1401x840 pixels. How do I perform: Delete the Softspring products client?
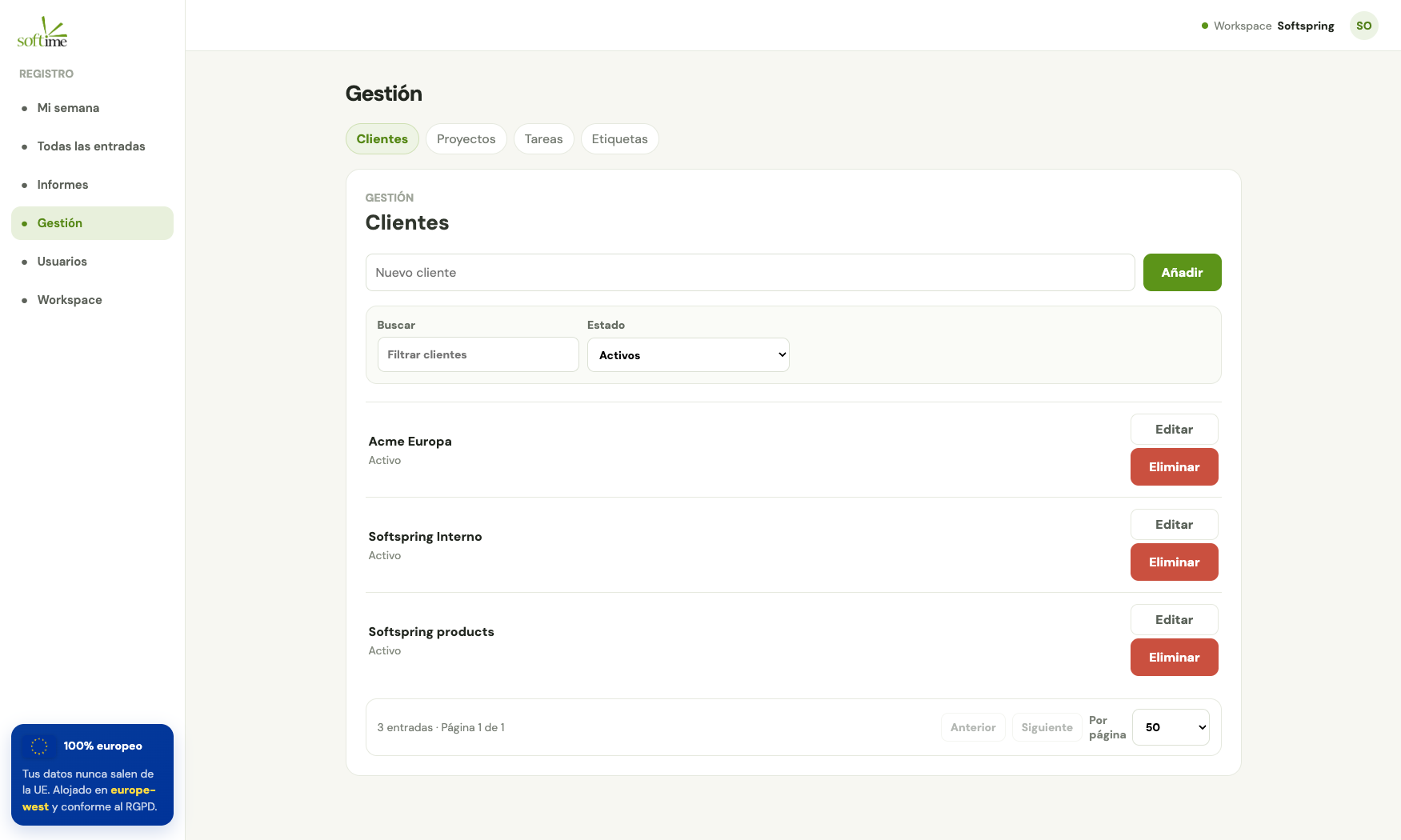point(1175,658)
